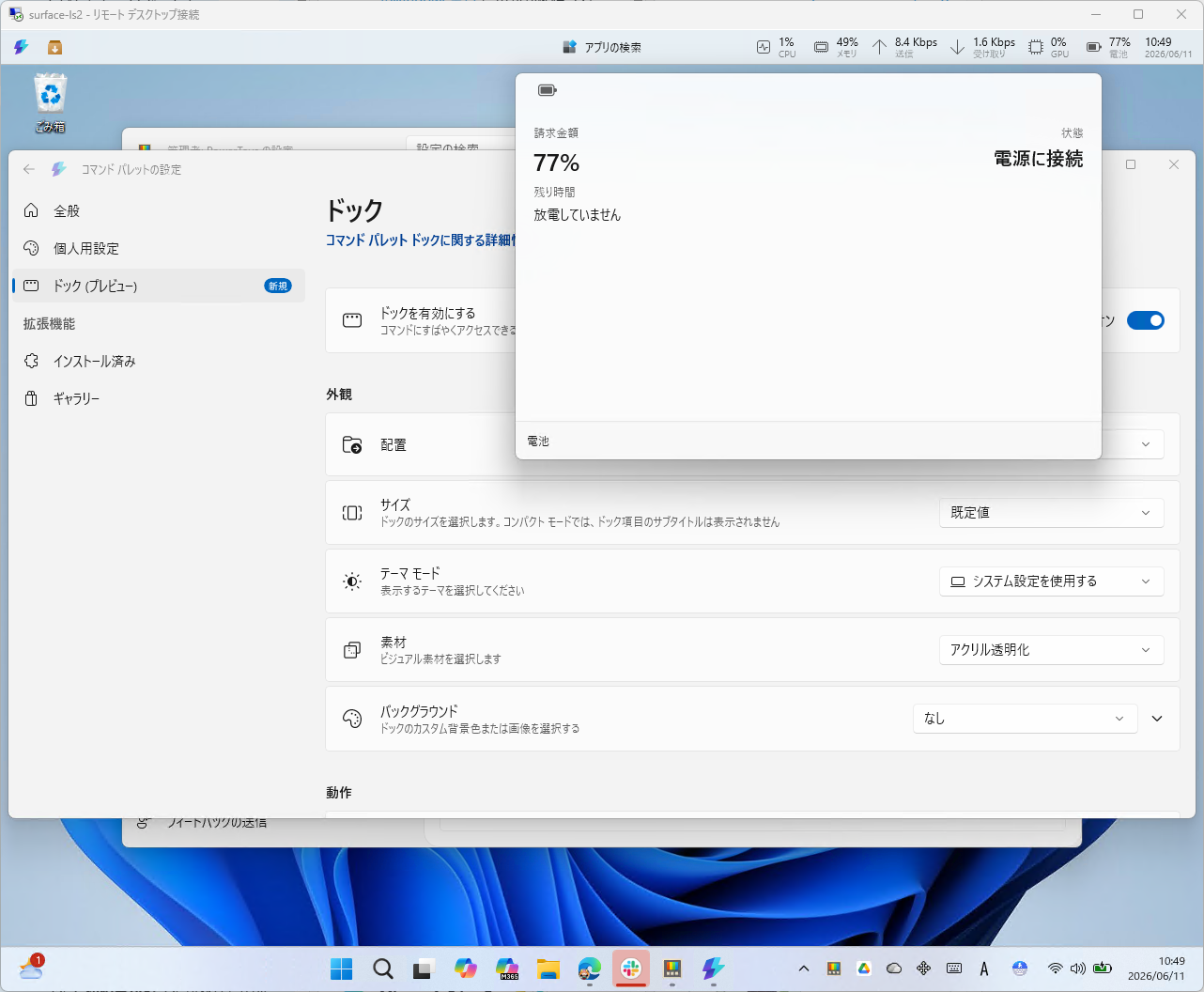Switch to PowerToys on the taskbar

672,969
